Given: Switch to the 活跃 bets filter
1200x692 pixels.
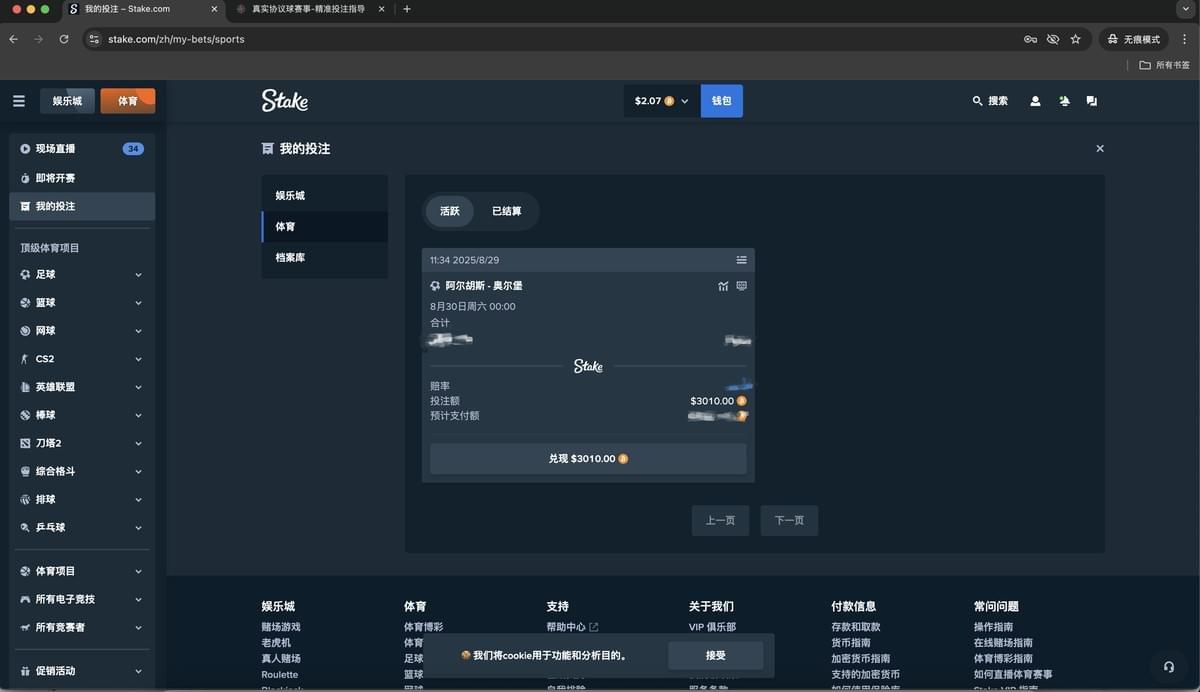Looking at the screenshot, I should pyautogui.click(x=450, y=211).
